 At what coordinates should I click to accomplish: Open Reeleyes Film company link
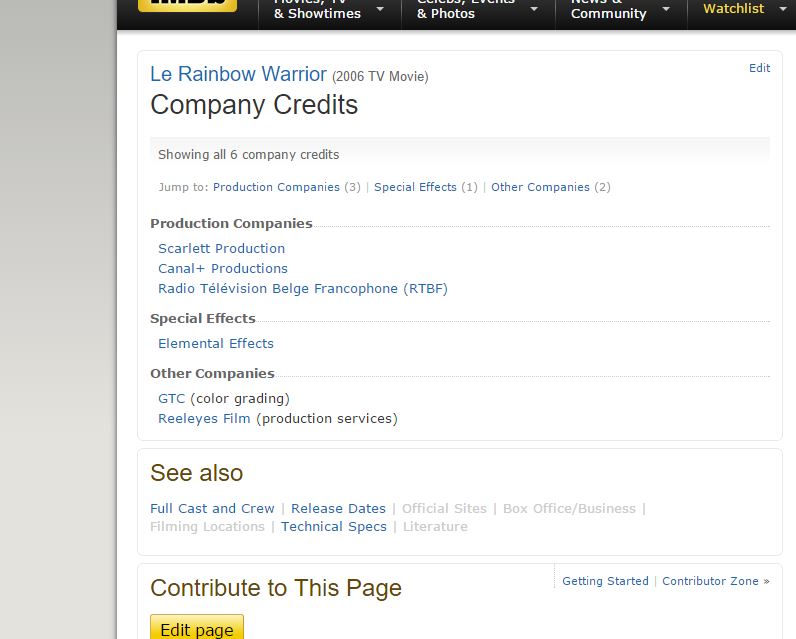pyautogui.click(x=204, y=418)
